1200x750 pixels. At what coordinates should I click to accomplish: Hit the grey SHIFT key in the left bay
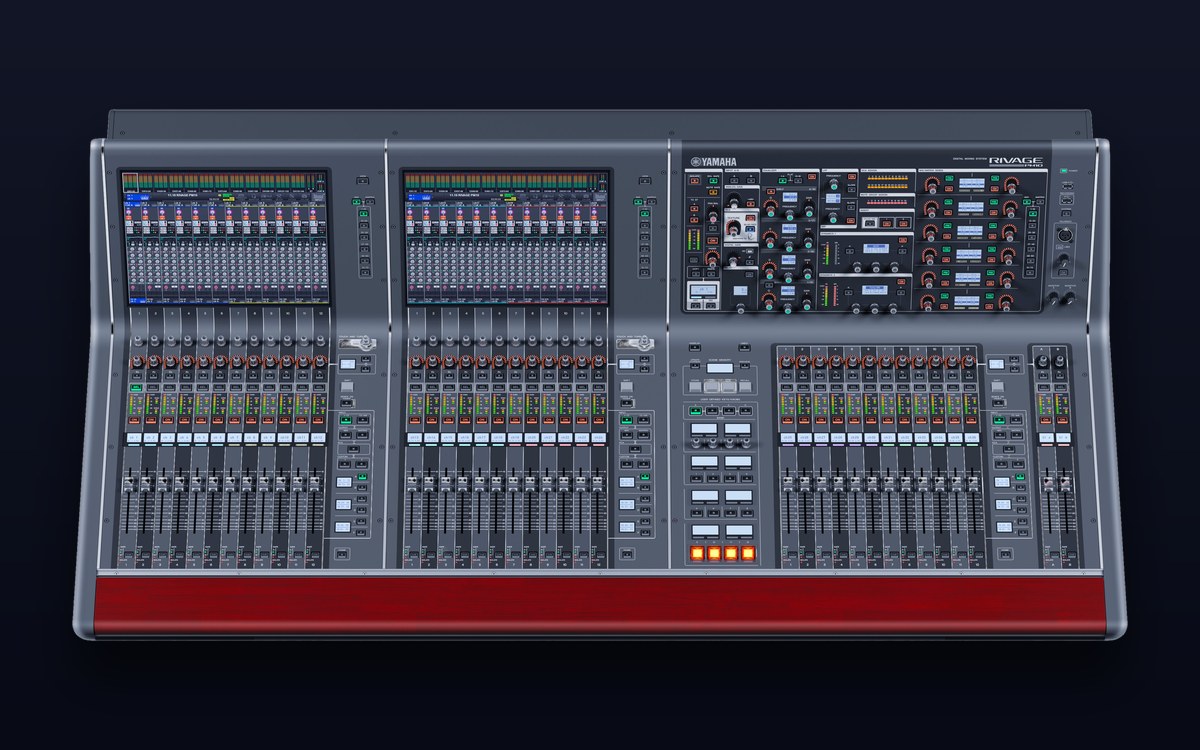tap(347, 387)
